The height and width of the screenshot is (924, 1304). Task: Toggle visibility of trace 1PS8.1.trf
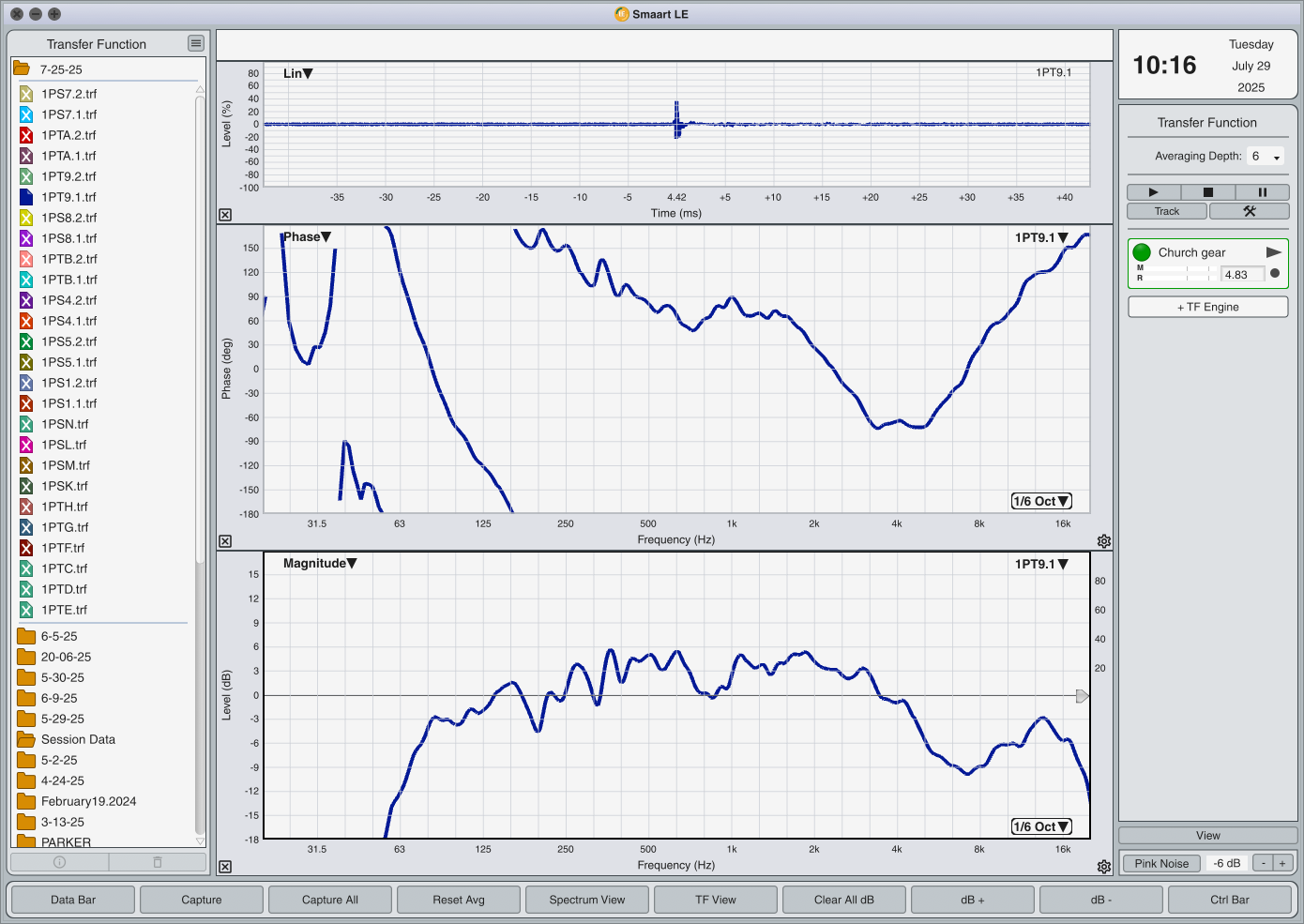point(26,238)
